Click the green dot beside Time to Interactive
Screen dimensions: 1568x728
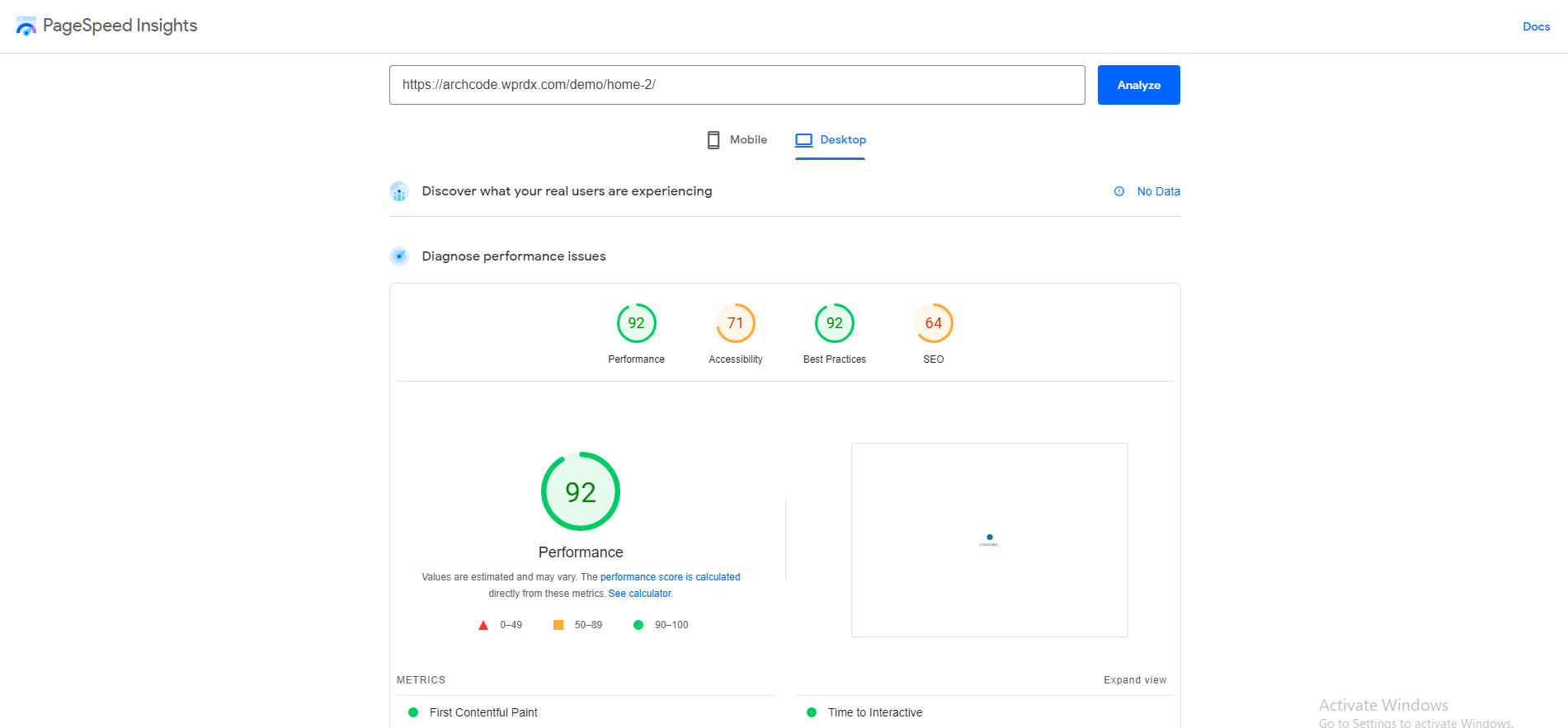click(812, 712)
